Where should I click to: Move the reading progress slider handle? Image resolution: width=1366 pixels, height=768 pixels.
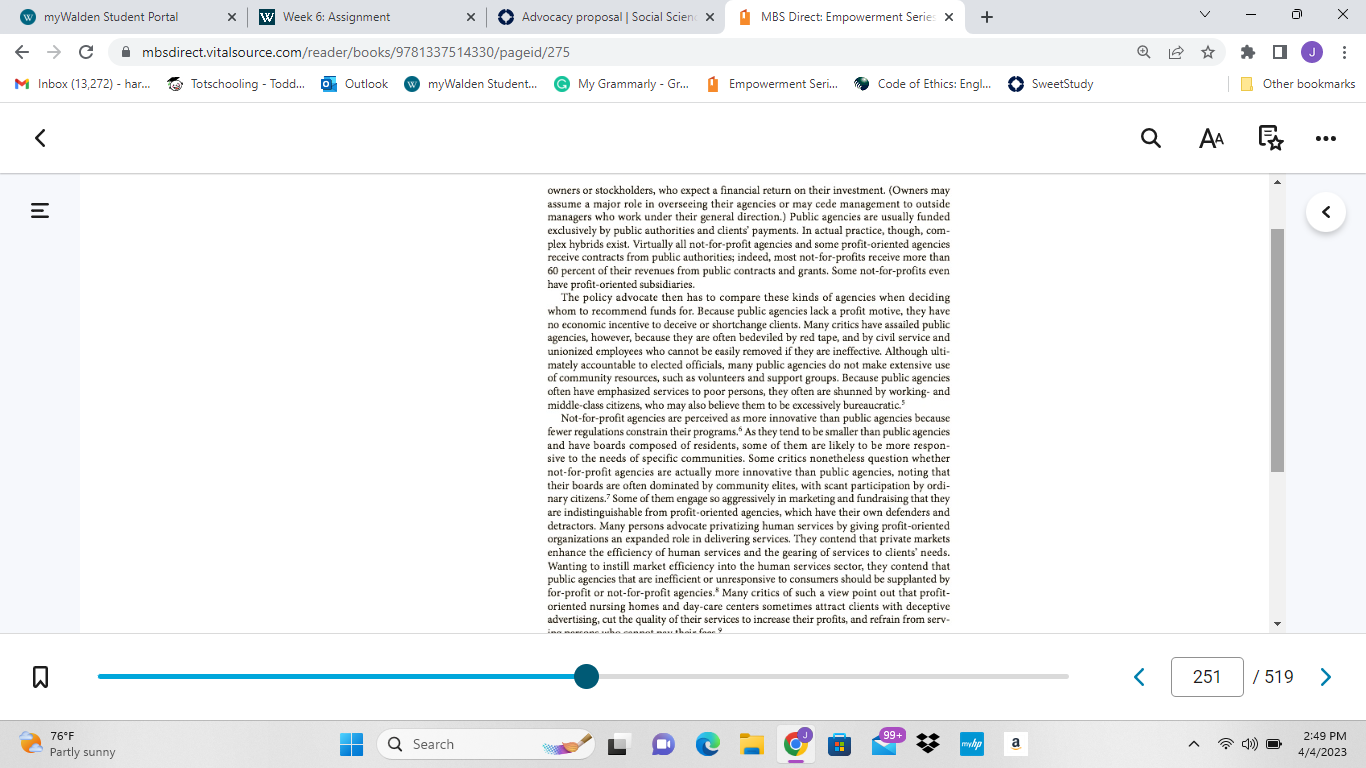(x=587, y=677)
